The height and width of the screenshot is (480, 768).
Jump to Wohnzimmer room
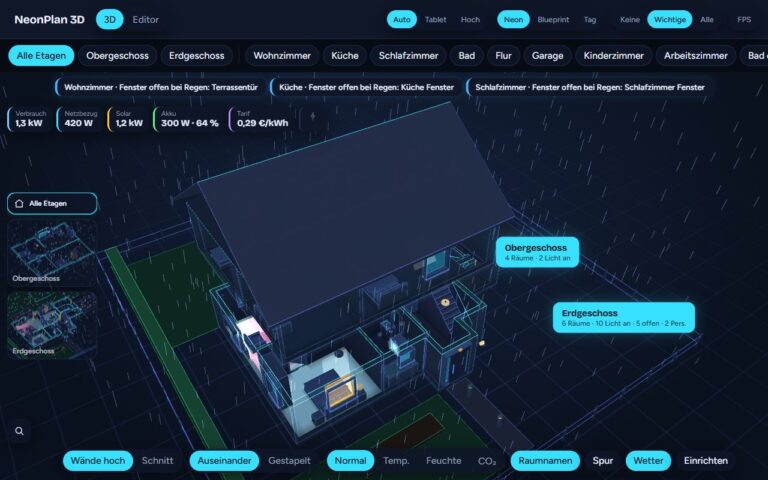coord(282,56)
